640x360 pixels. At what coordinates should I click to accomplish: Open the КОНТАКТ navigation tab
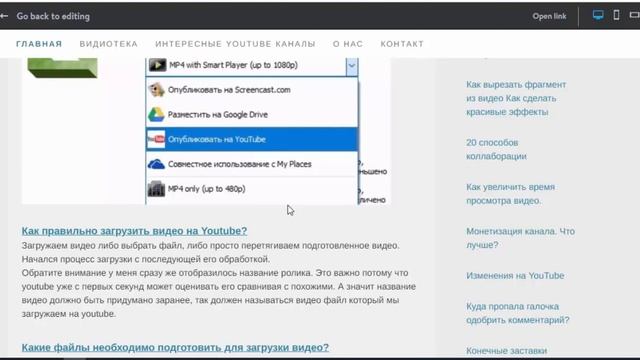(x=402, y=44)
